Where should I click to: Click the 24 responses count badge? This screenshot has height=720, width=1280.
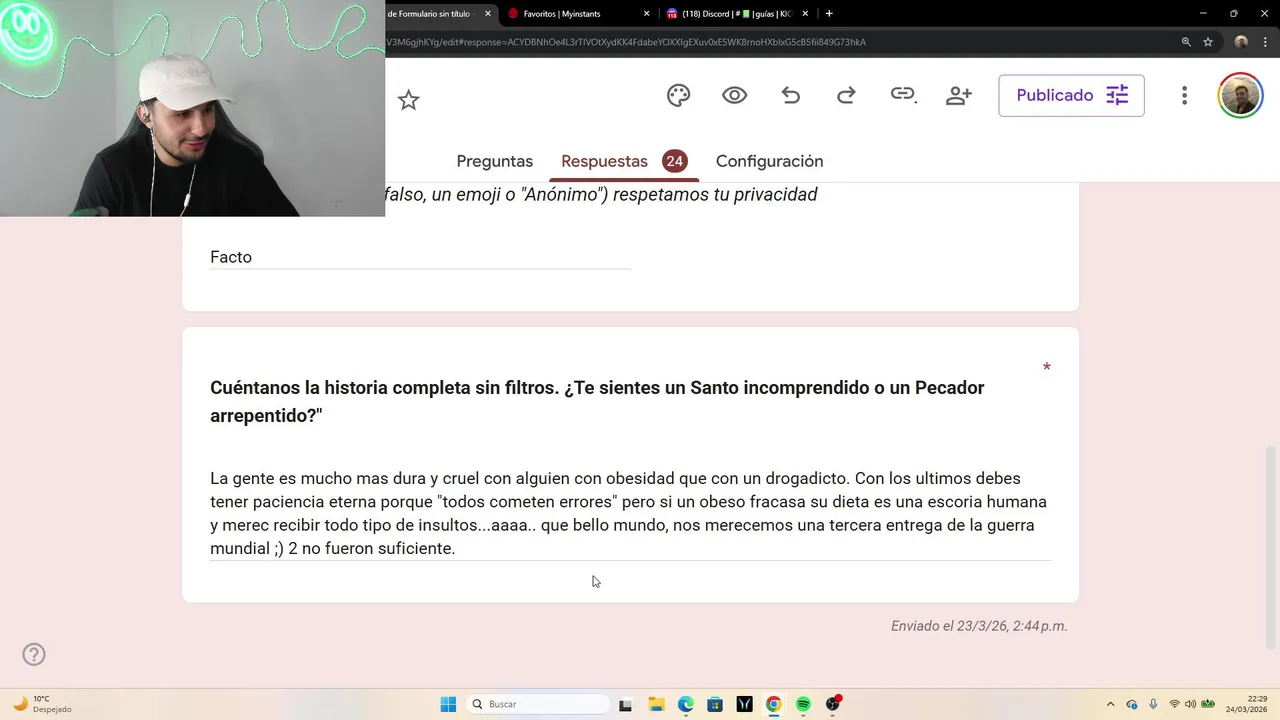(x=674, y=161)
